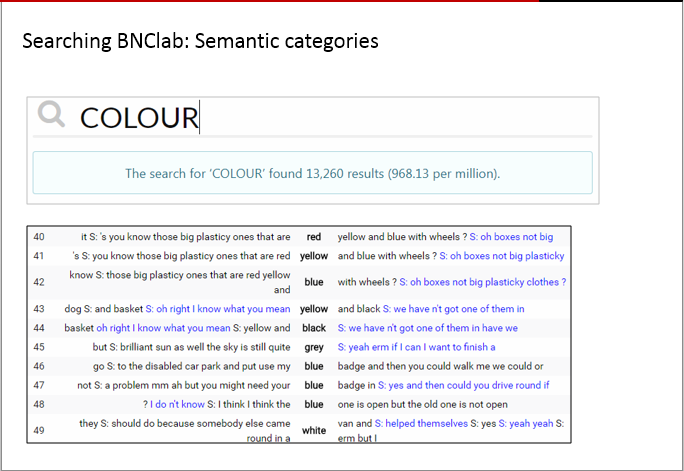Select the keyword 'blue' in row 46

(314, 366)
